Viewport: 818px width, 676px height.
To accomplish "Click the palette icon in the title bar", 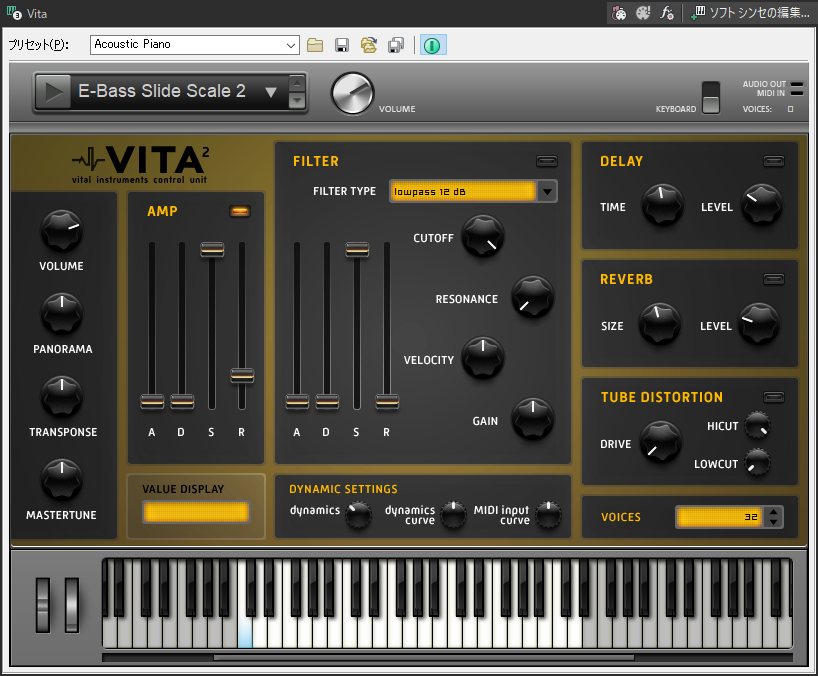I will 643,13.
